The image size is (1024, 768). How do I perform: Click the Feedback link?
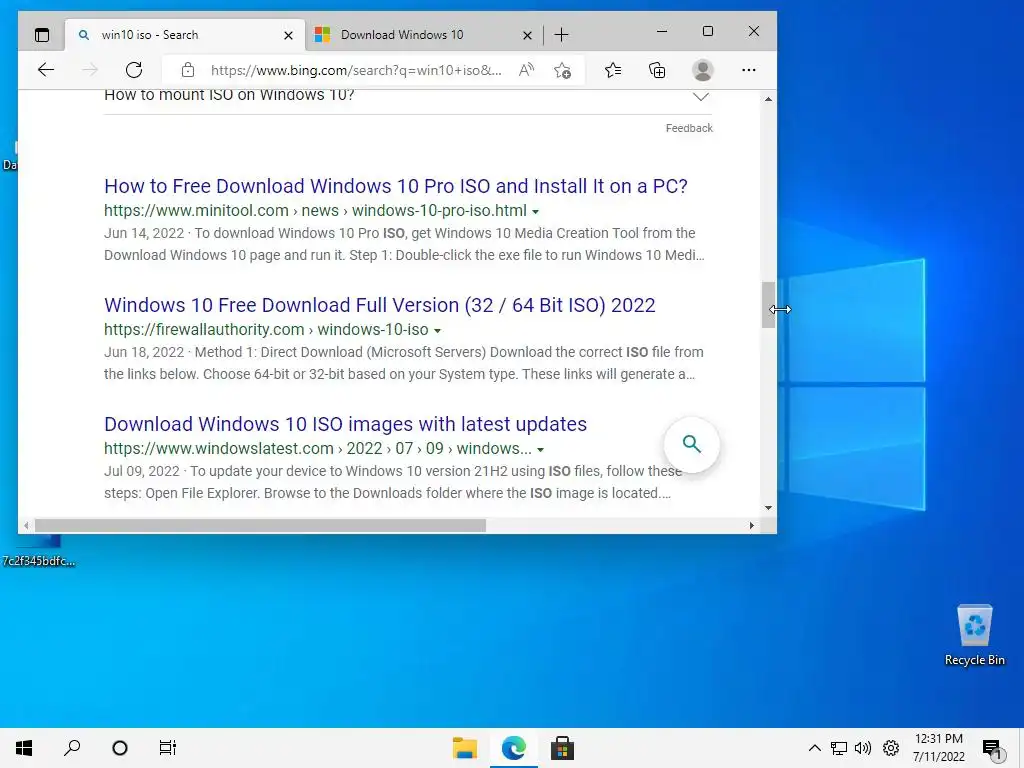point(689,128)
